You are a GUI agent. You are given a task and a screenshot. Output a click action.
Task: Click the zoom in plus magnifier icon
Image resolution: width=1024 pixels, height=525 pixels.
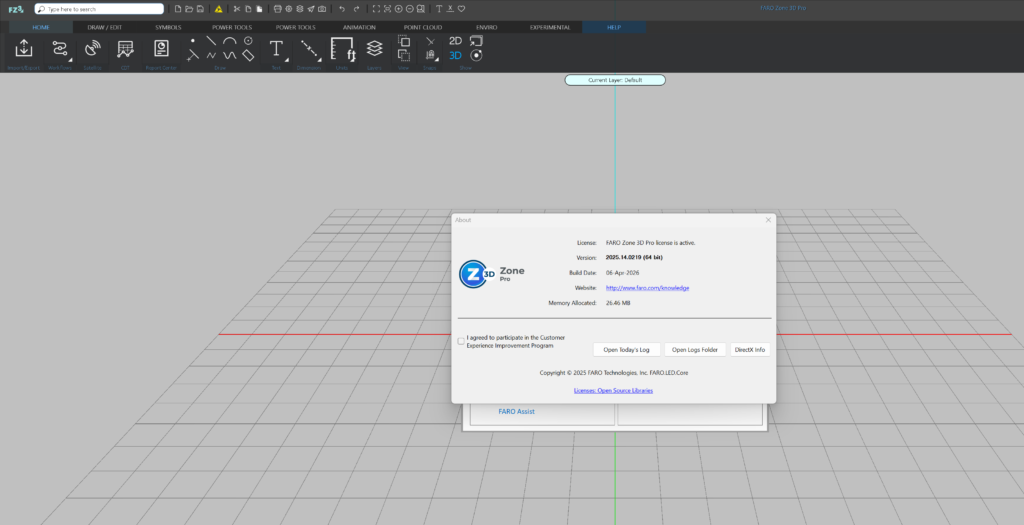[398, 9]
